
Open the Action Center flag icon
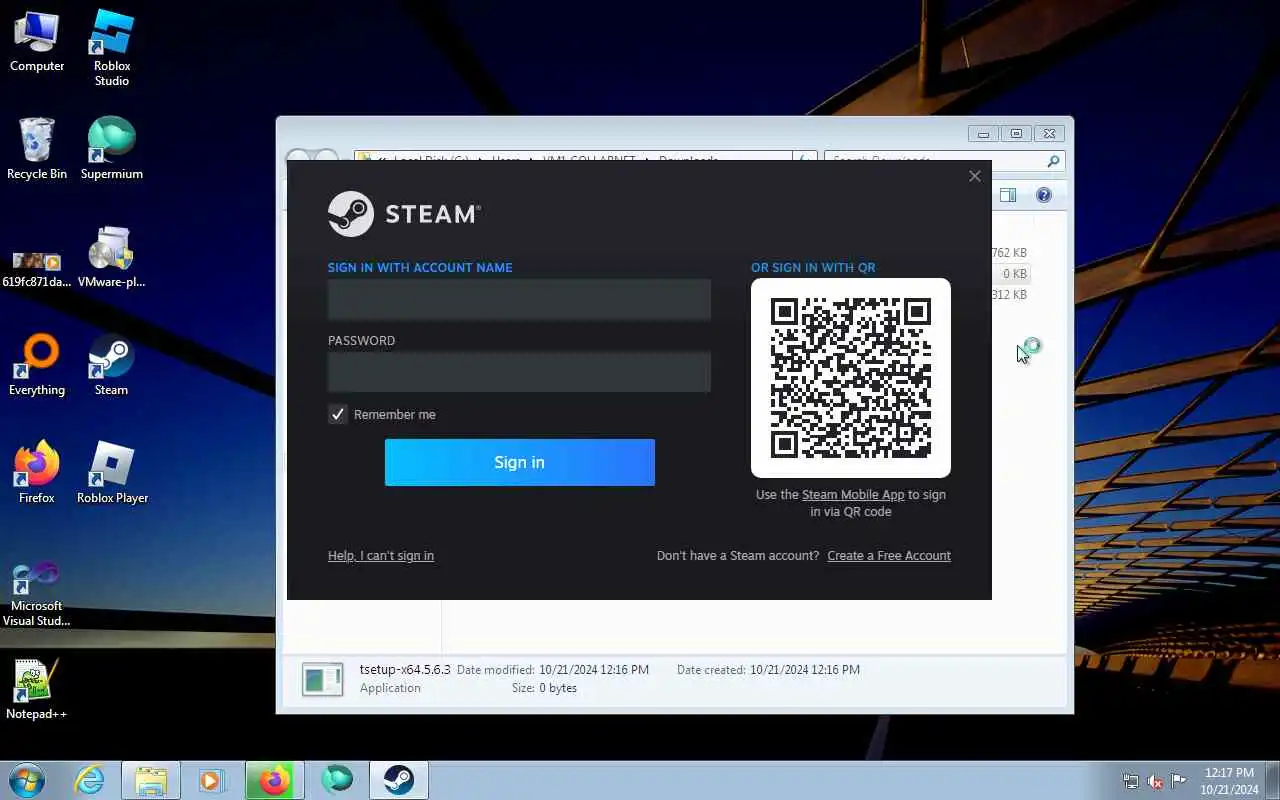(x=1179, y=781)
